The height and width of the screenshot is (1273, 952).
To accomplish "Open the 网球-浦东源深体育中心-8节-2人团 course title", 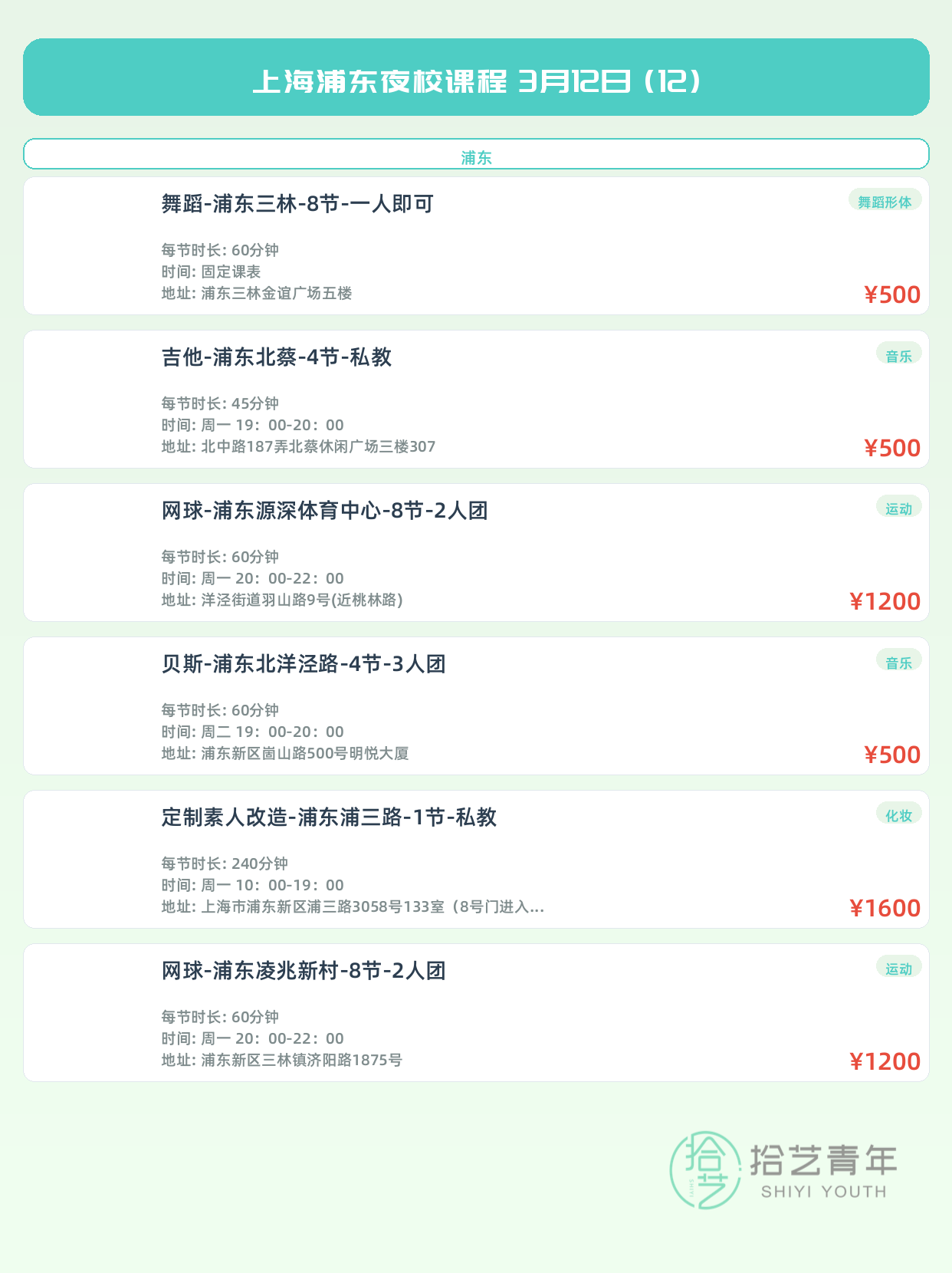I will coord(324,511).
